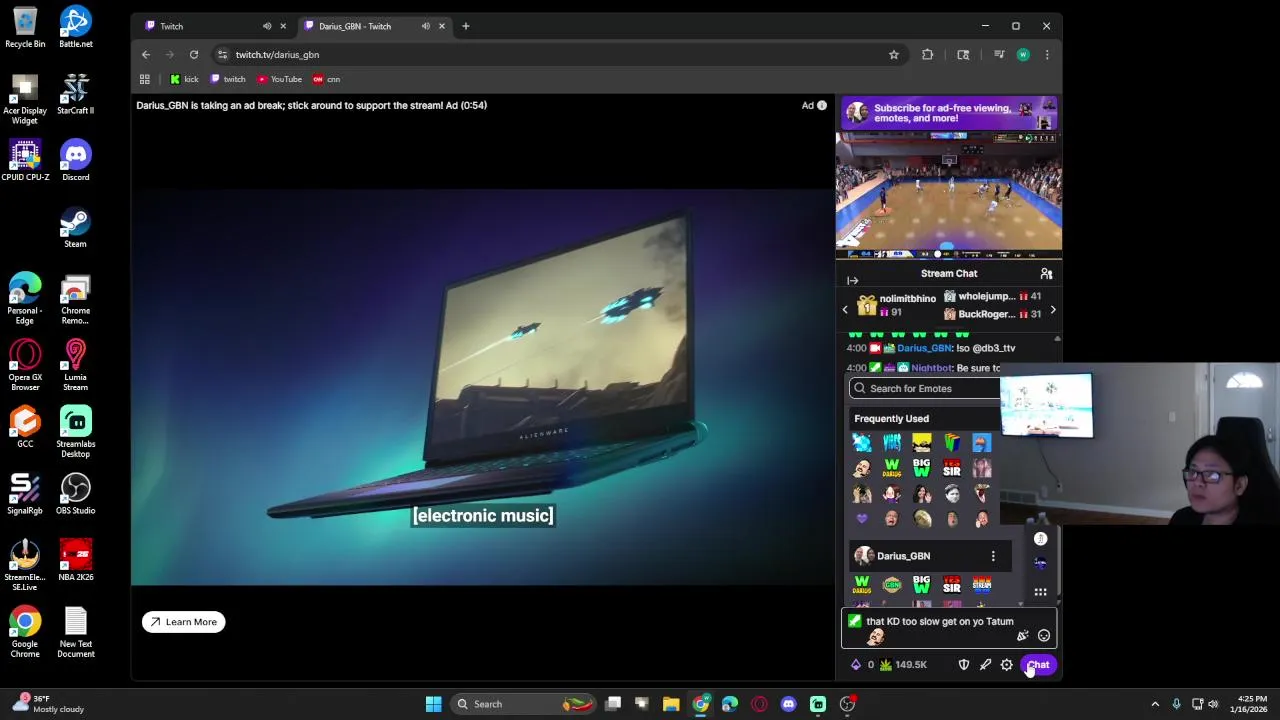
Task: Show previous gift leaderboard entry
Action: tap(845, 309)
